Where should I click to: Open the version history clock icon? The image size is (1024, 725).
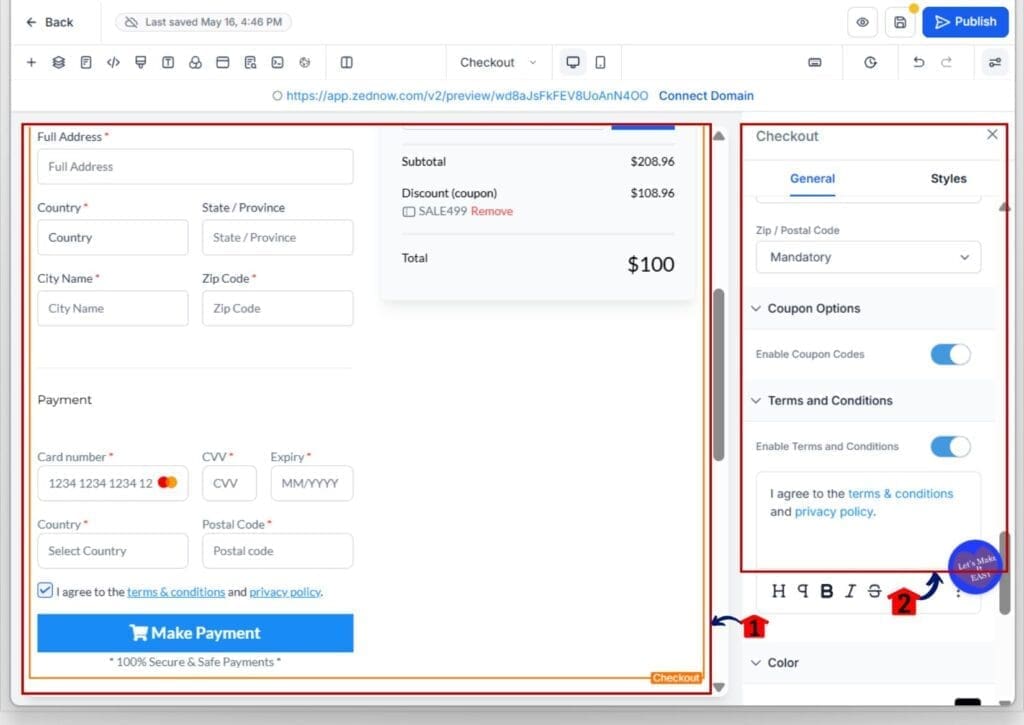coord(870,62)
